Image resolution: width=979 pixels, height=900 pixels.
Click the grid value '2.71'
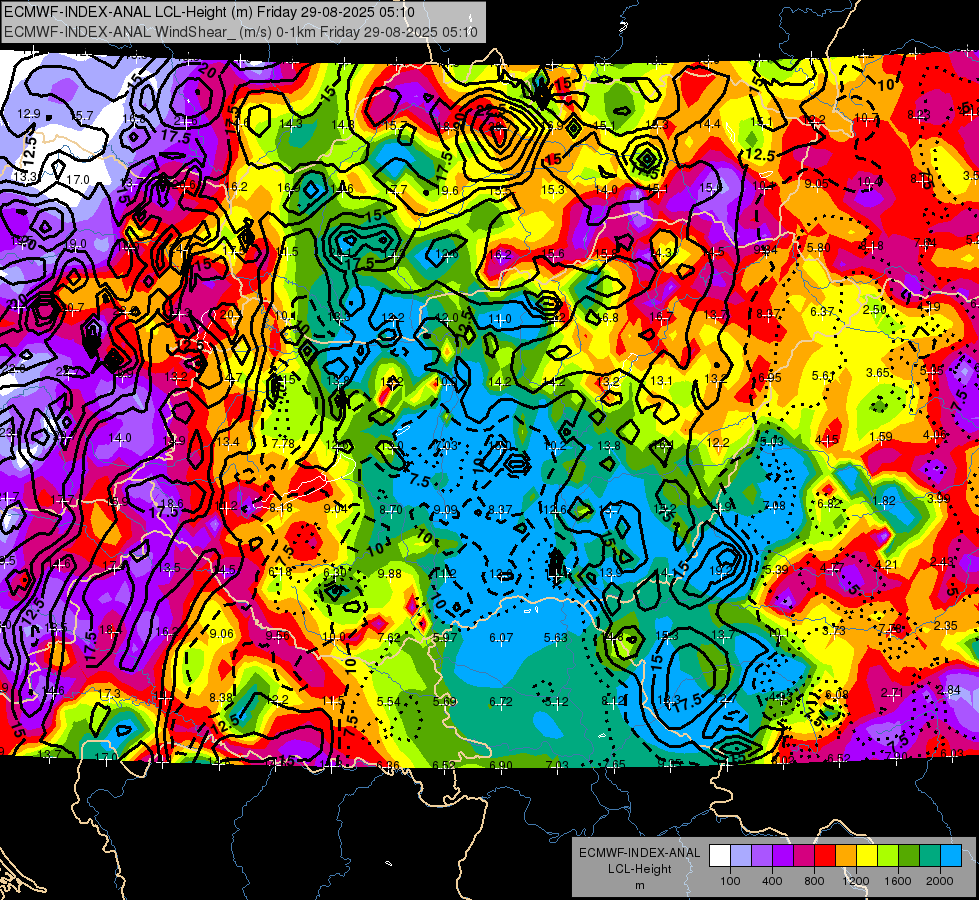point(892,693)
